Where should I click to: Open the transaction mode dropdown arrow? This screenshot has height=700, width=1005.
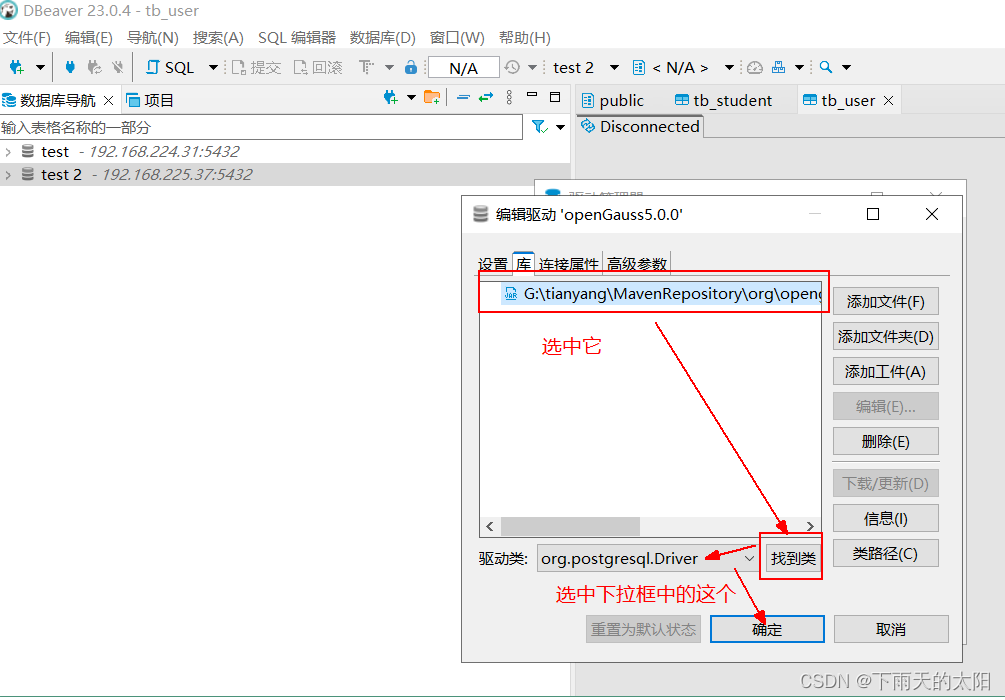[389, 67]
